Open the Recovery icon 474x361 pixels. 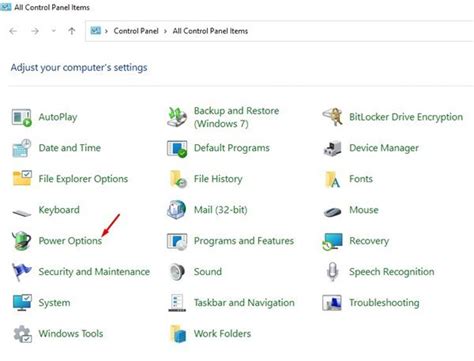pyautogui.click(x=332, y=241)
